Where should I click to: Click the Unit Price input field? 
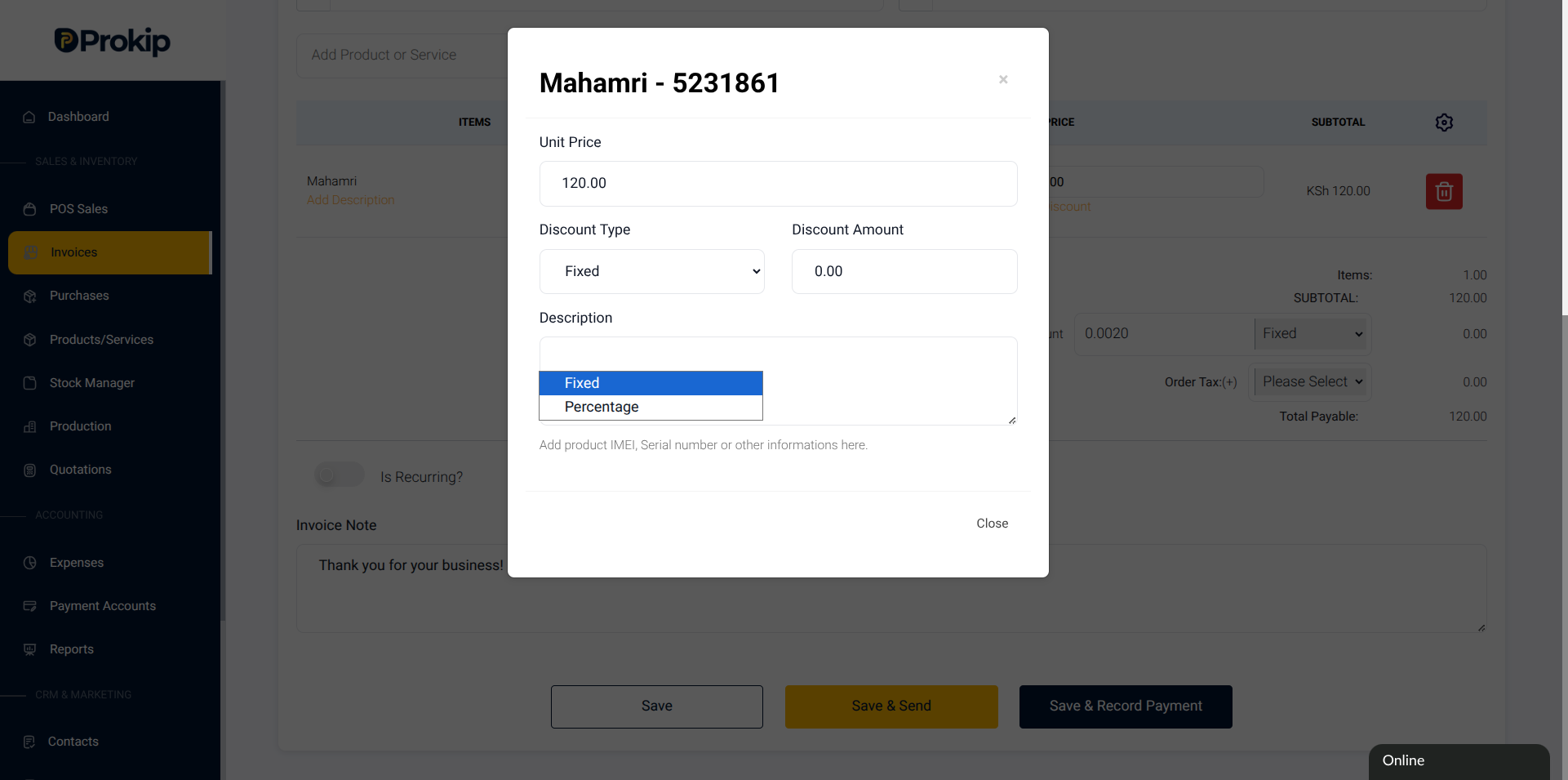tap(778, 184)
